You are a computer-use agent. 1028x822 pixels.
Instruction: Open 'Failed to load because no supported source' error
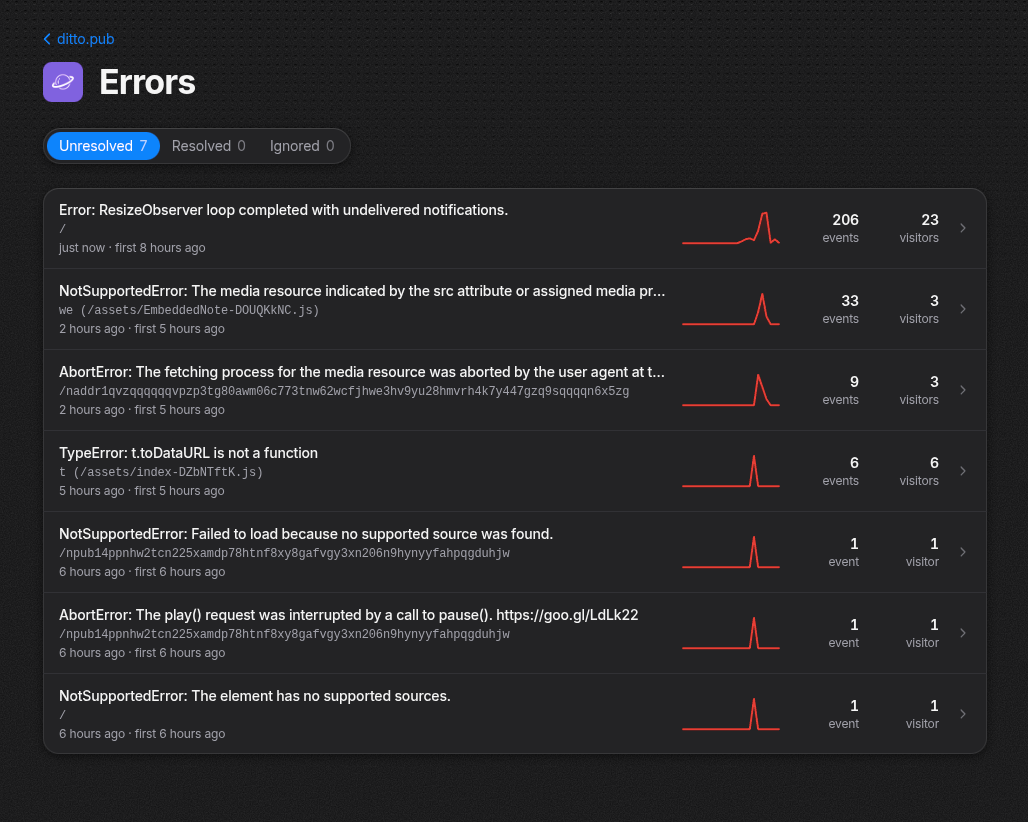pos(306,534)
